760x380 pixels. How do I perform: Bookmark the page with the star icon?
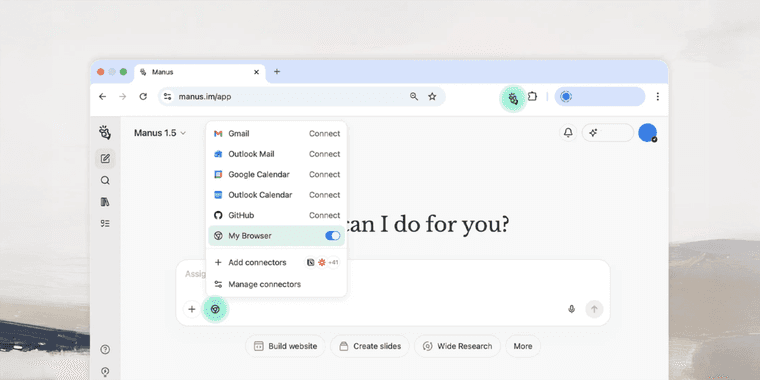click(432, 96)
